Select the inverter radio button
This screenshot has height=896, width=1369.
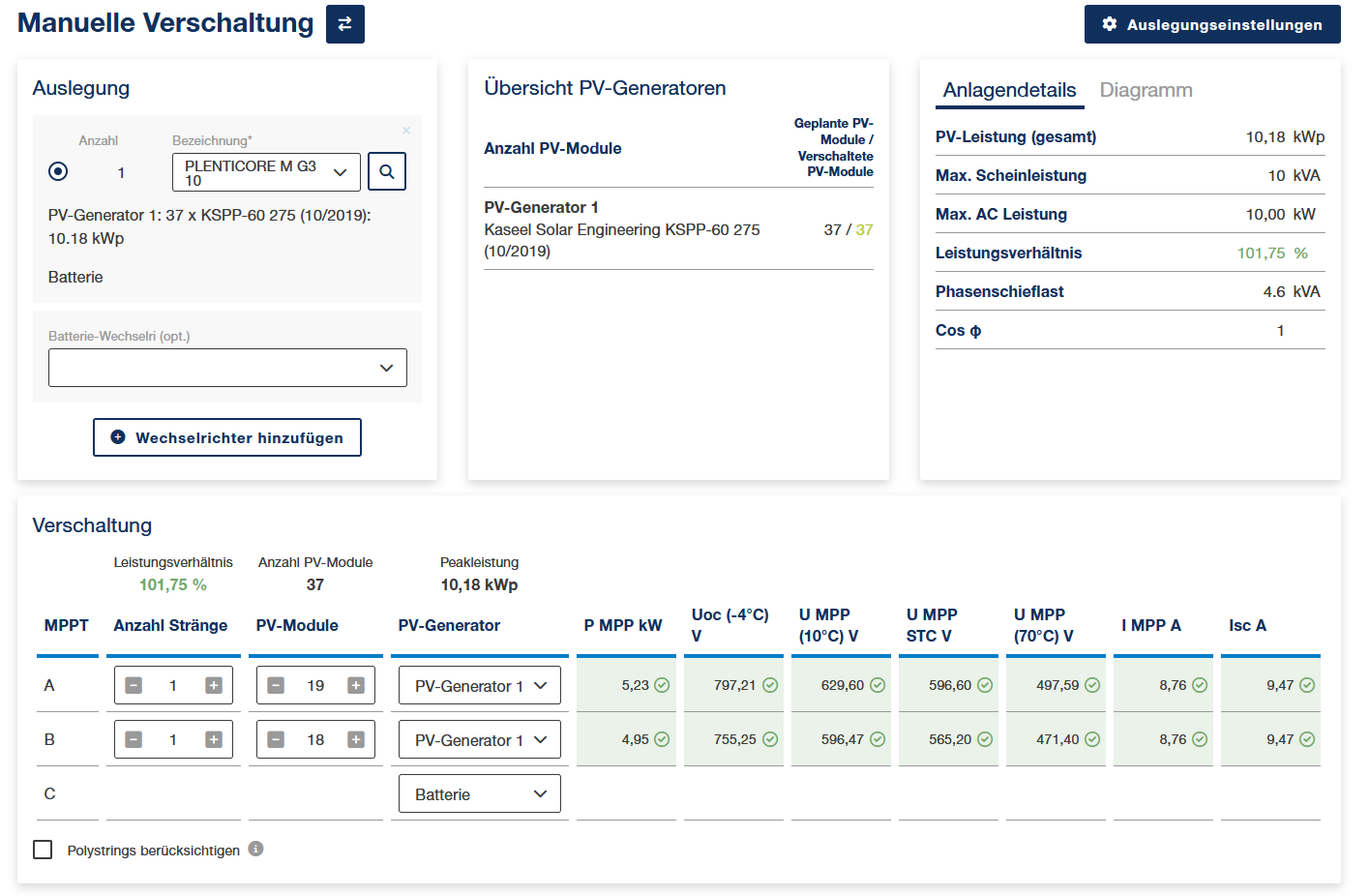(58, 171)
